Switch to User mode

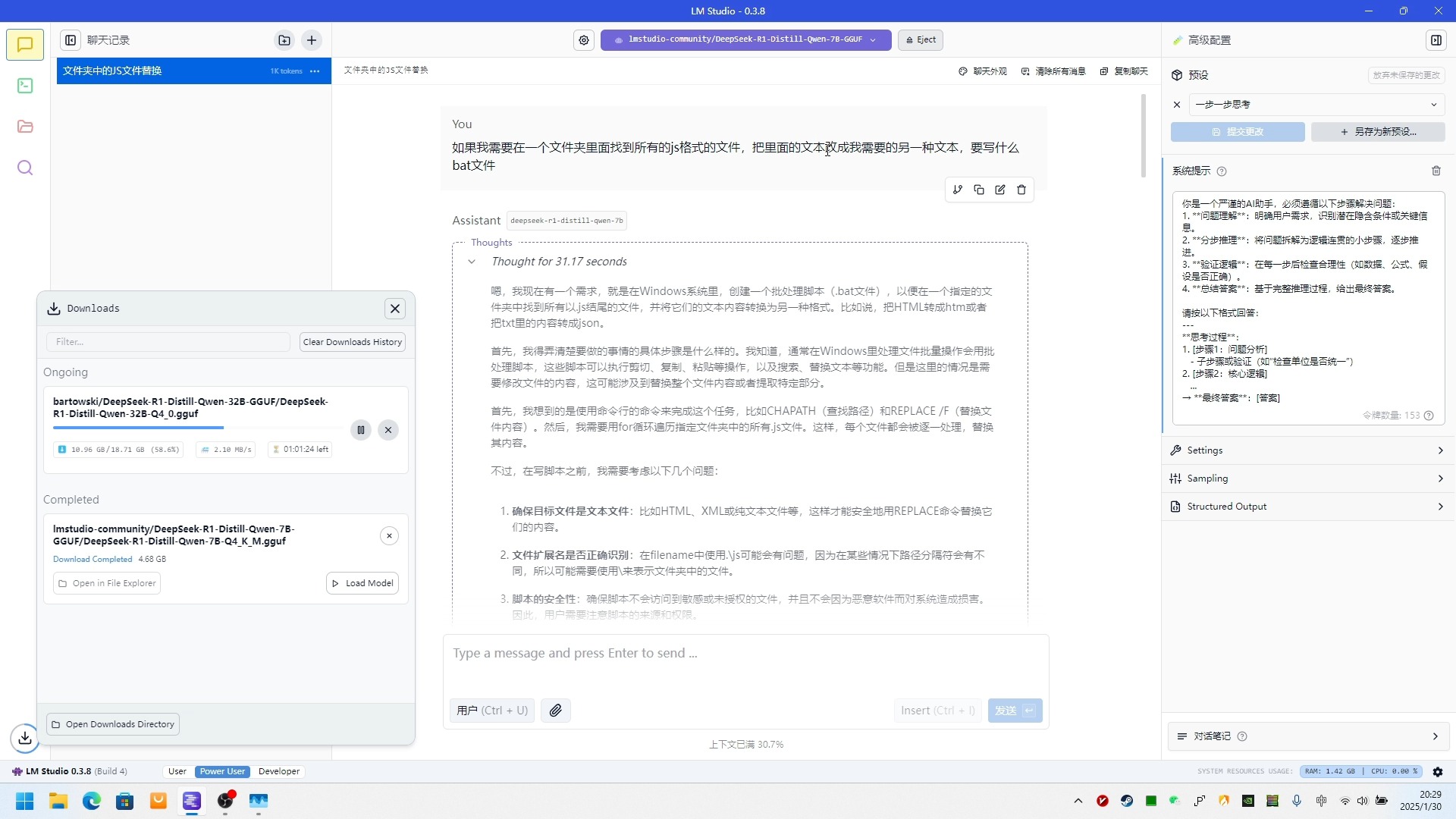(x=177, y=771)
